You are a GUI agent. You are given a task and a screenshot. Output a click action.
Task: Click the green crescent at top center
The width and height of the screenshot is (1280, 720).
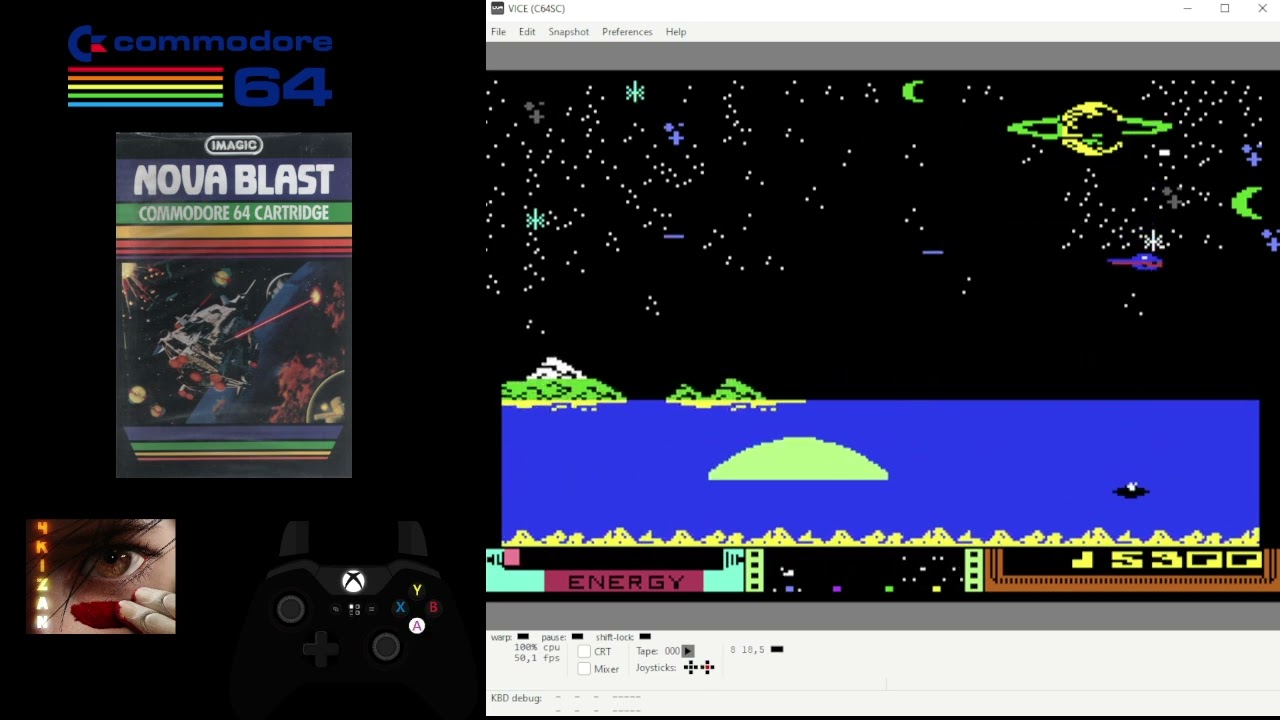point(913,92)
